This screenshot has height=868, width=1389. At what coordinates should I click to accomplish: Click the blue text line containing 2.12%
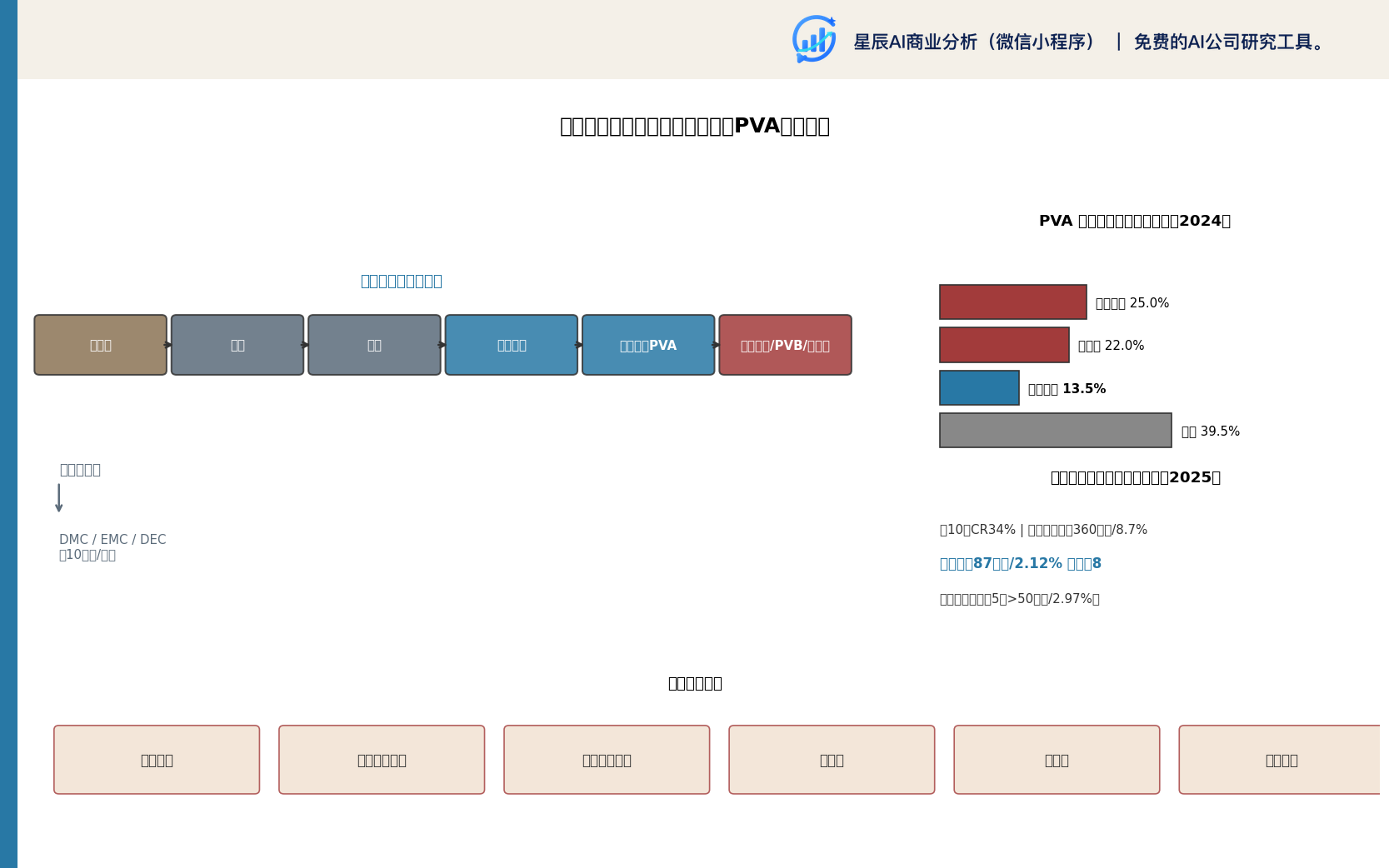pyautogui.click(x=1021, y=564)
